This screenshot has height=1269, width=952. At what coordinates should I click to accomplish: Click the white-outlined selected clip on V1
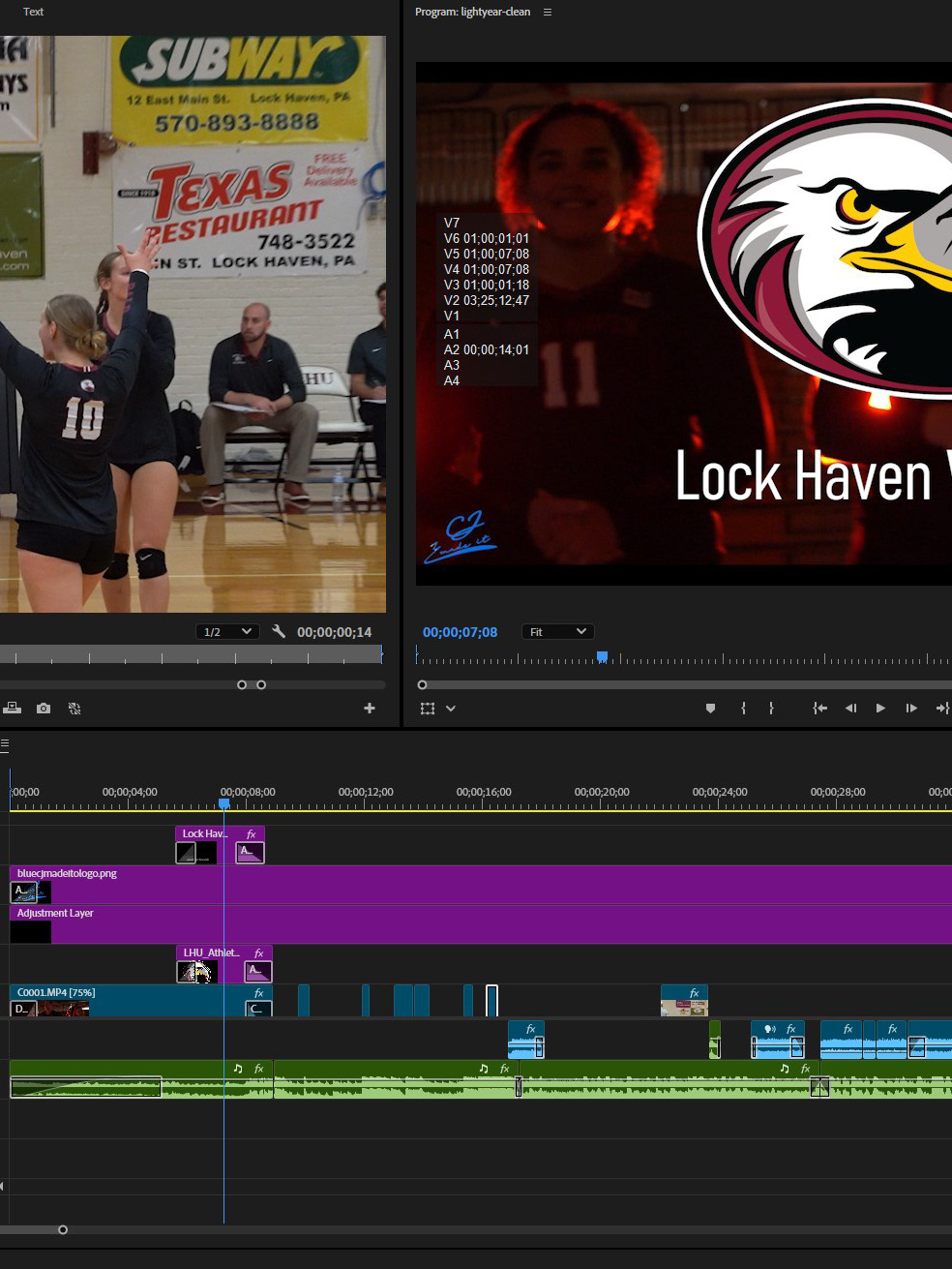click(491, 1001)
